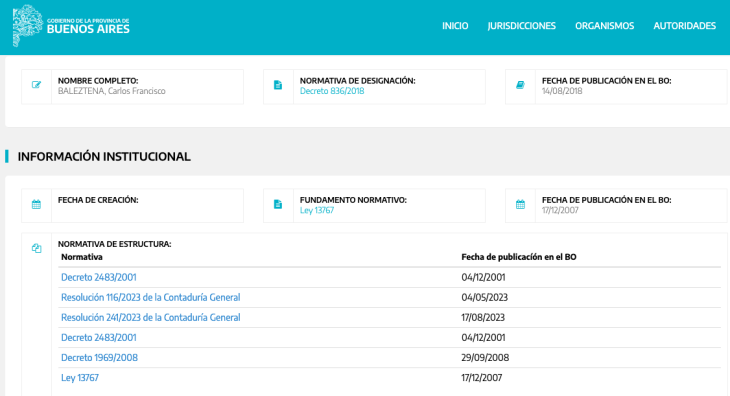Open Resolución 241/2023 de la Contaduría General
Screen dimensions: 730x396
pos(150,317)
